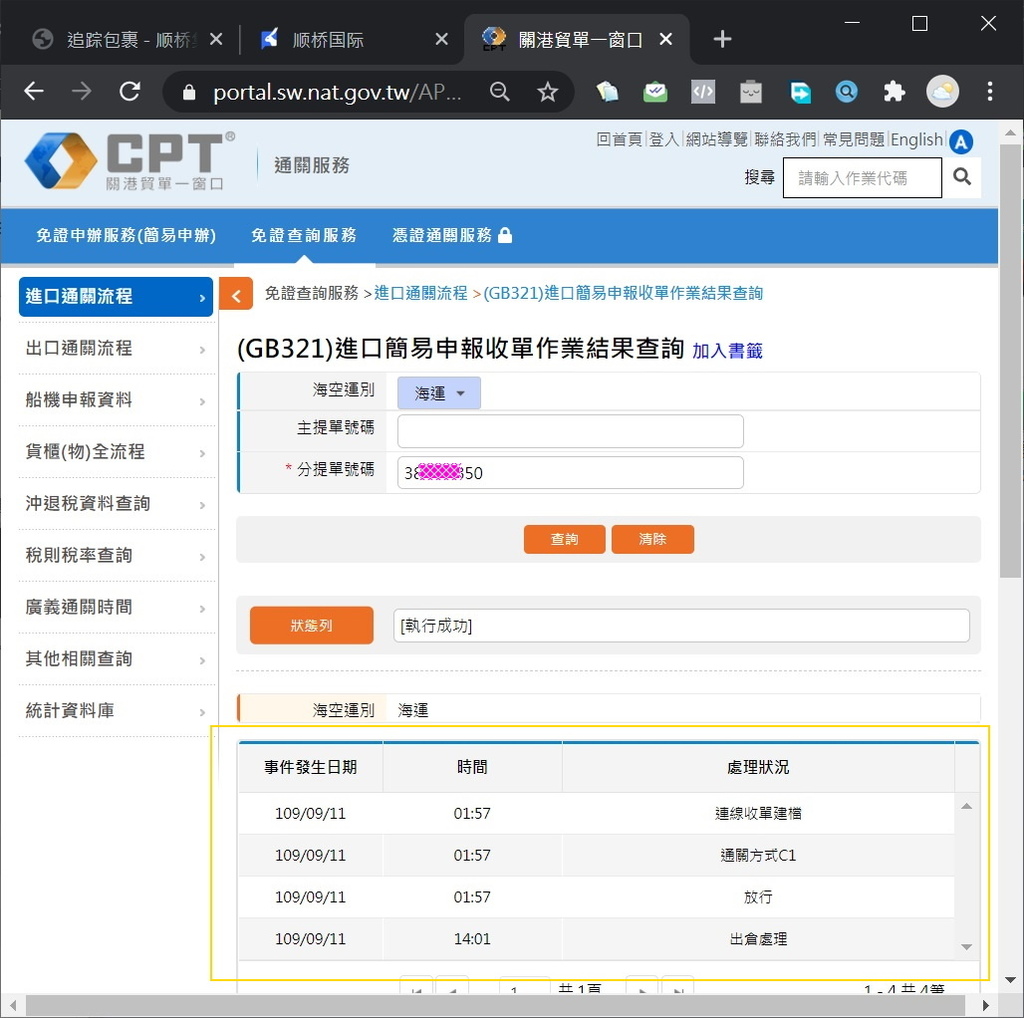The image size is (1024, 1018).
Task: Open the browser extensions puzzle icon
Action: point(893,91)
